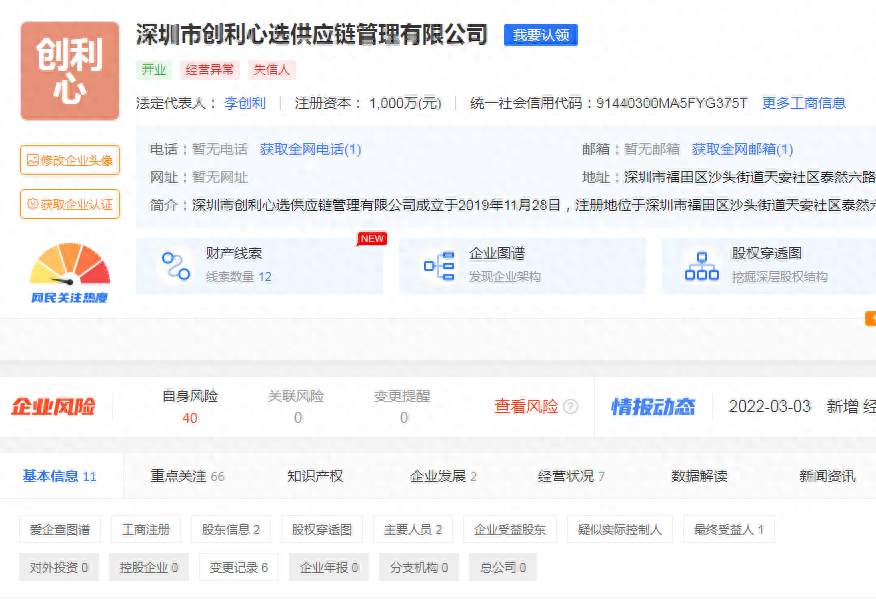
Task: Click the 经营异常 warning tag
Action: [x=210, y=70]
